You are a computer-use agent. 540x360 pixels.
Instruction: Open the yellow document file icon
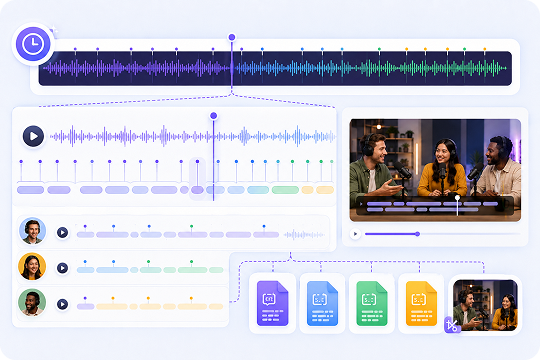[x=422, y=304]
